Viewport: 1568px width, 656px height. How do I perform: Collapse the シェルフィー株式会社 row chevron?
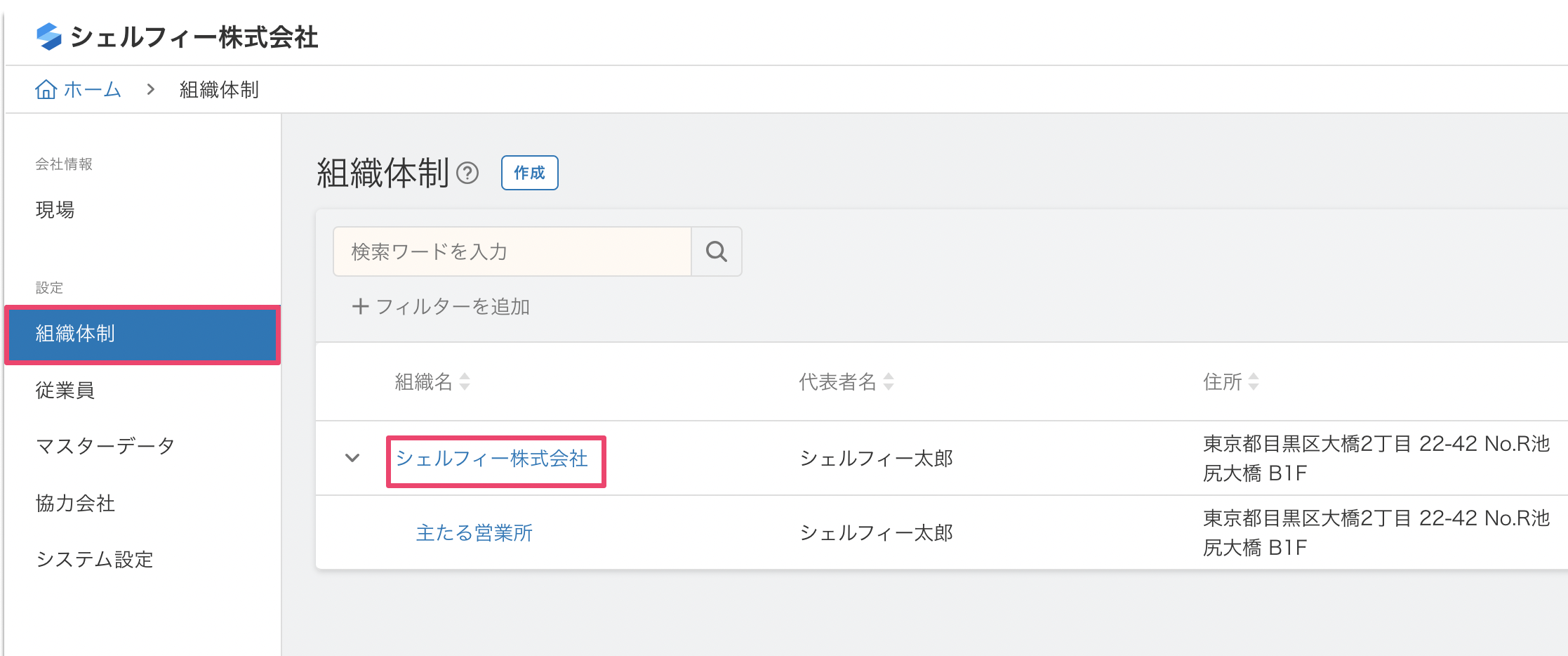(x=352, y=458)
